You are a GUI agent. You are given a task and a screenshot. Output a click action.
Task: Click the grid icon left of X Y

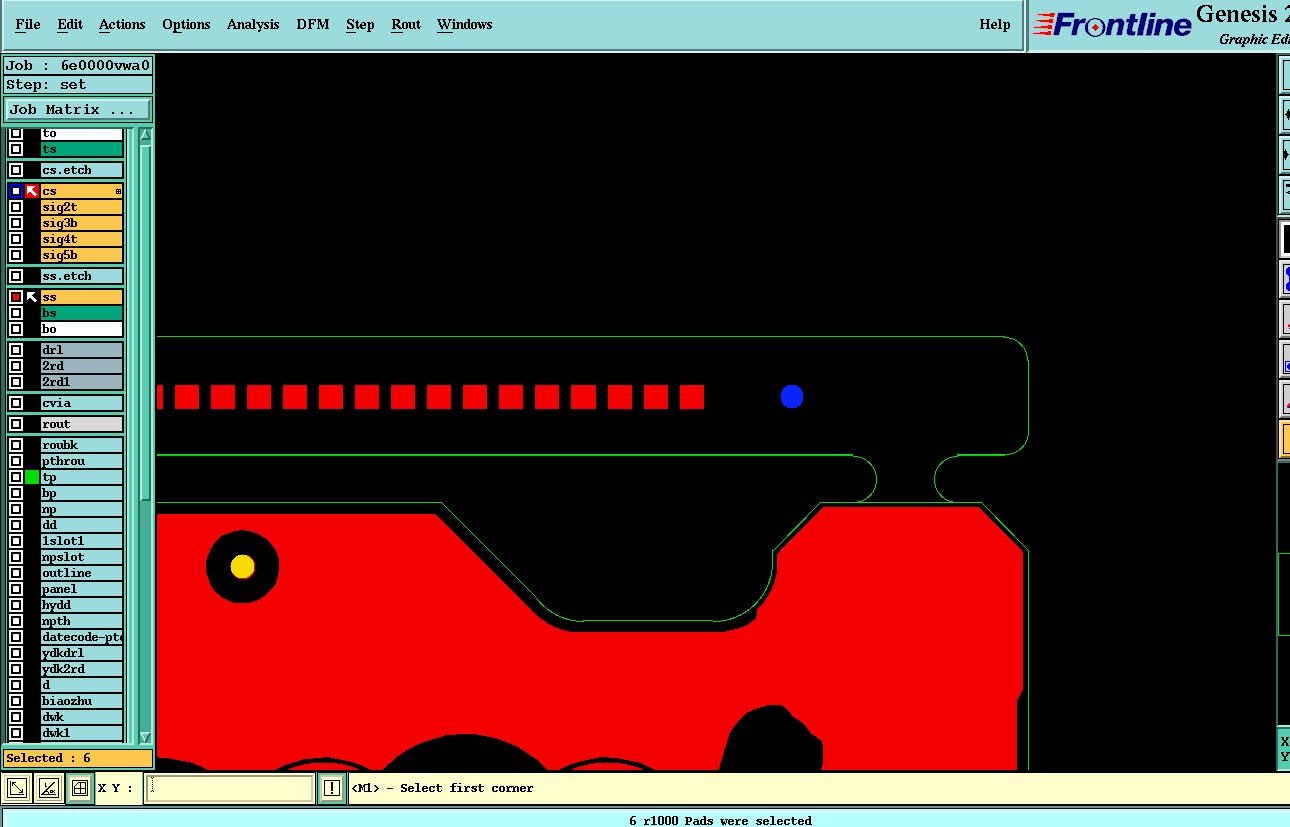pyautogui.click(x=79, y=788)
